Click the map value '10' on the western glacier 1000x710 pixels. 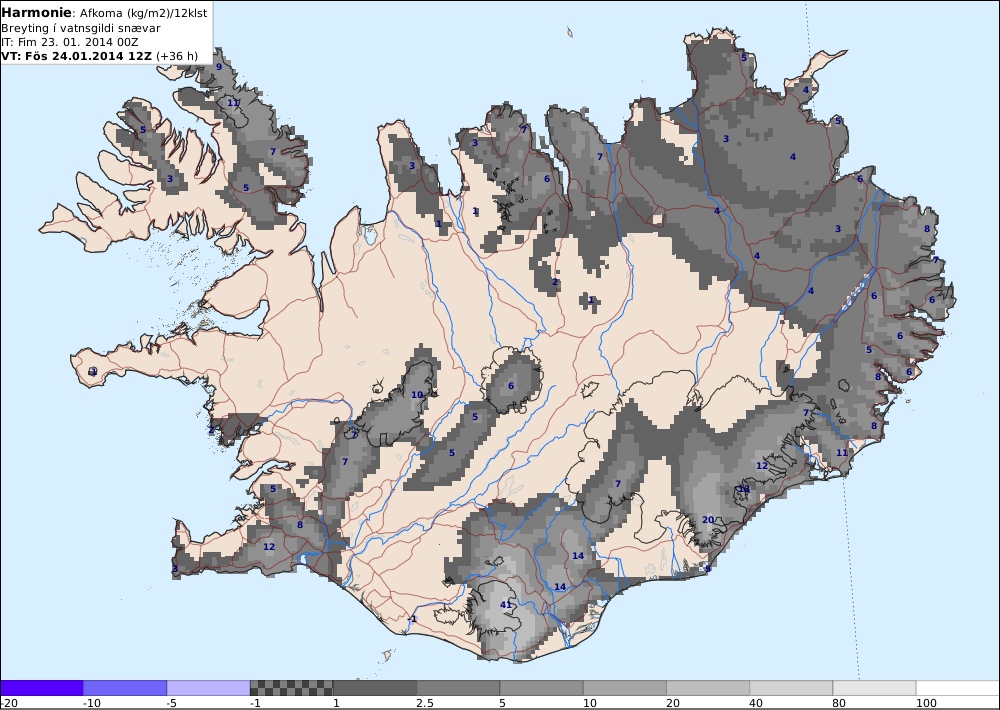click(417, 395)
